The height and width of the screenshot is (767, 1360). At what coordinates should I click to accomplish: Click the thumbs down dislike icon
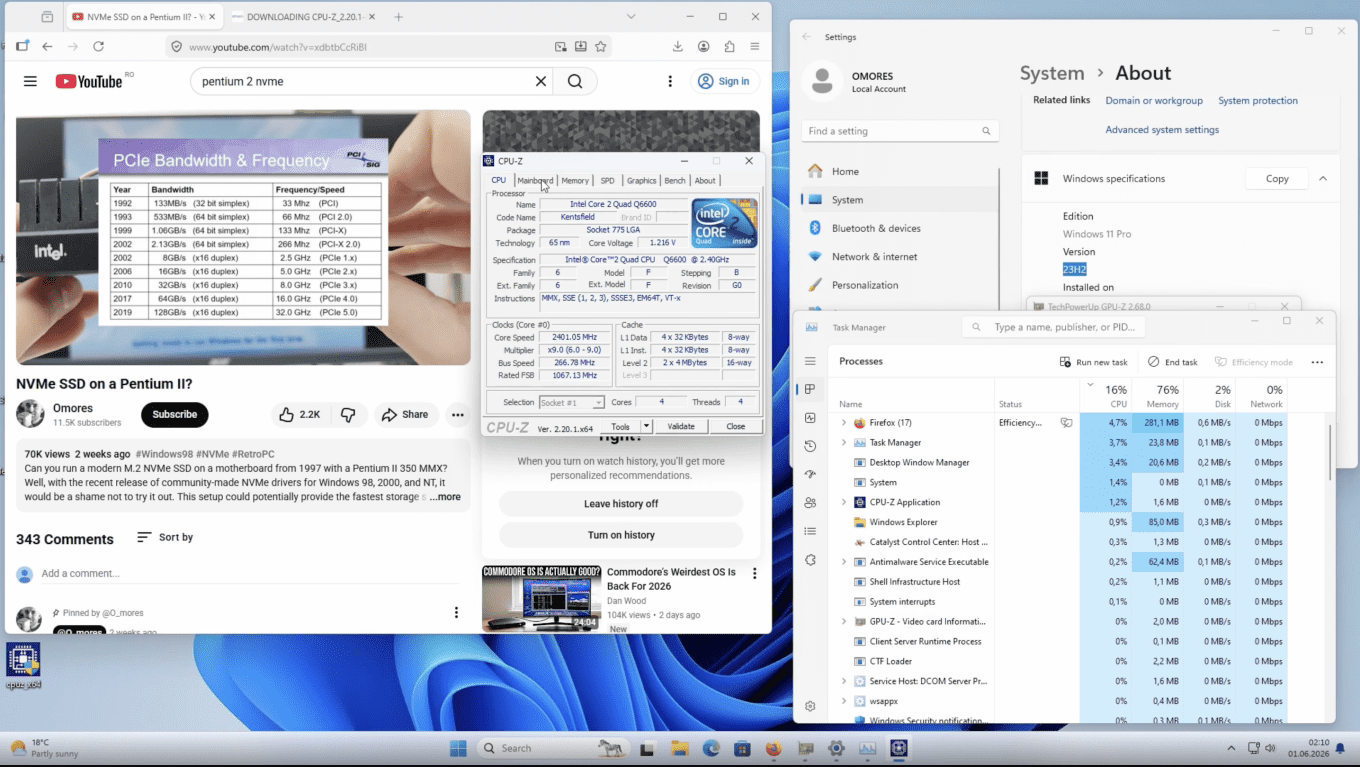click(348, 415)
